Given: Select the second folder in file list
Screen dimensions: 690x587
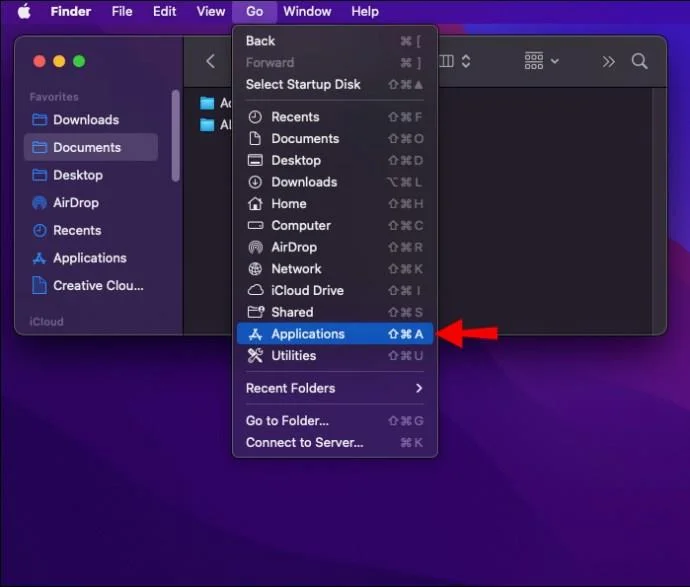Looking at the screenshot, I should [216, 125].
